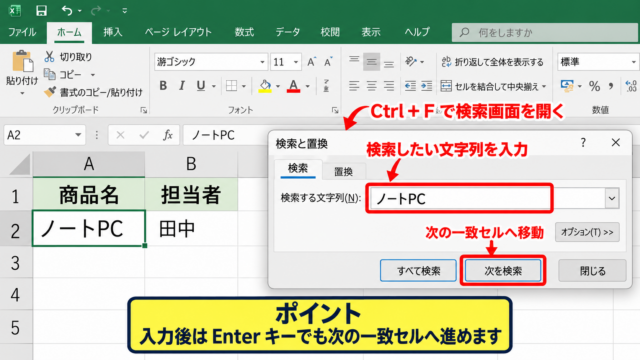Screen dimensions: 640x360
Task: Open the ヘルプ tab
Action: tap(417, 32)
